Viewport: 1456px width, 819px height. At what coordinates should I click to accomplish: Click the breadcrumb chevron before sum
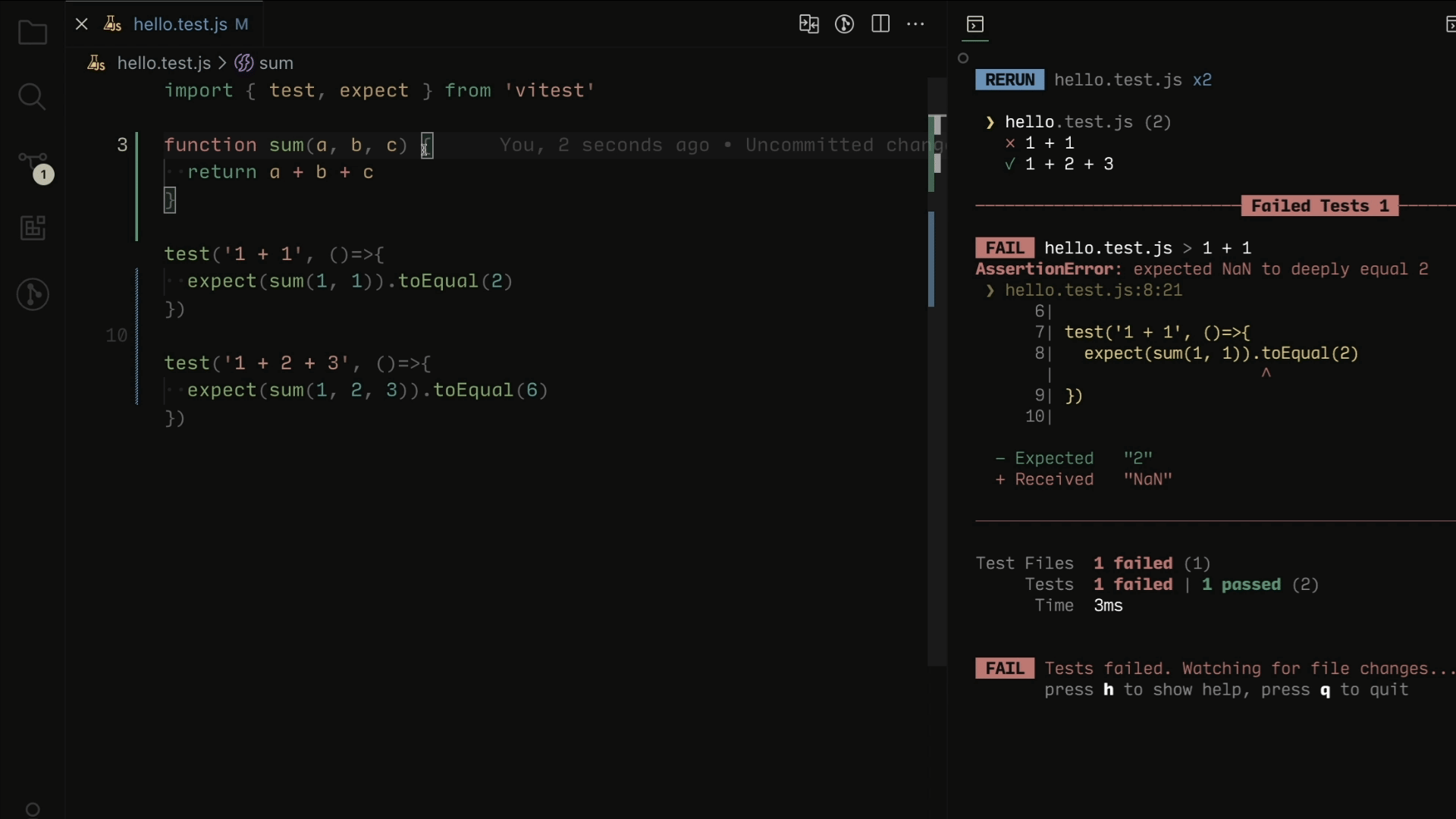pos(222,63)
